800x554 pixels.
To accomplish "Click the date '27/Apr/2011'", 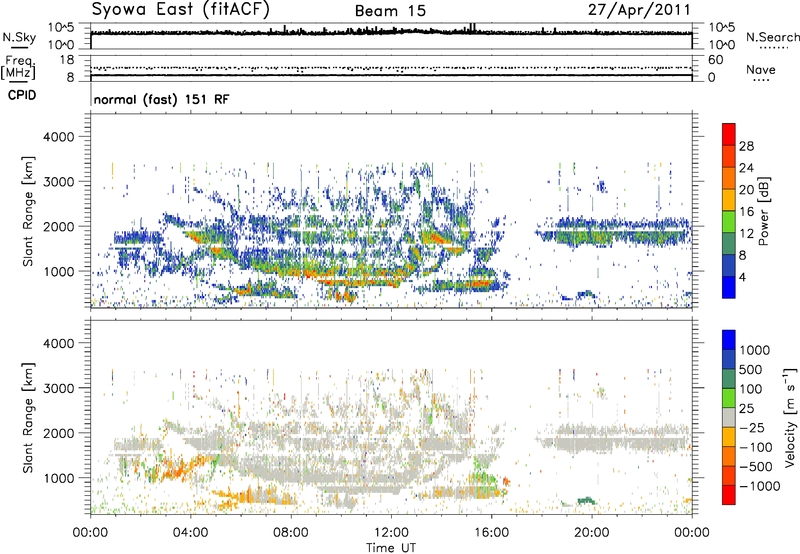I will (639, 10).
